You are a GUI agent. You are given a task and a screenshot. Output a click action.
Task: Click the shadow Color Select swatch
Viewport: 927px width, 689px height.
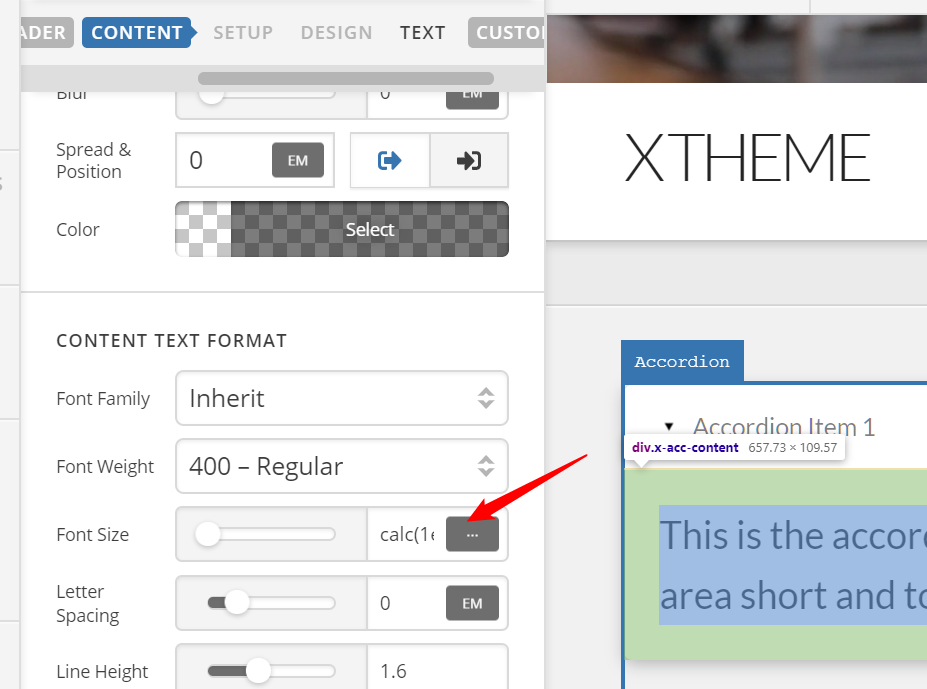(x=342, y=229)
